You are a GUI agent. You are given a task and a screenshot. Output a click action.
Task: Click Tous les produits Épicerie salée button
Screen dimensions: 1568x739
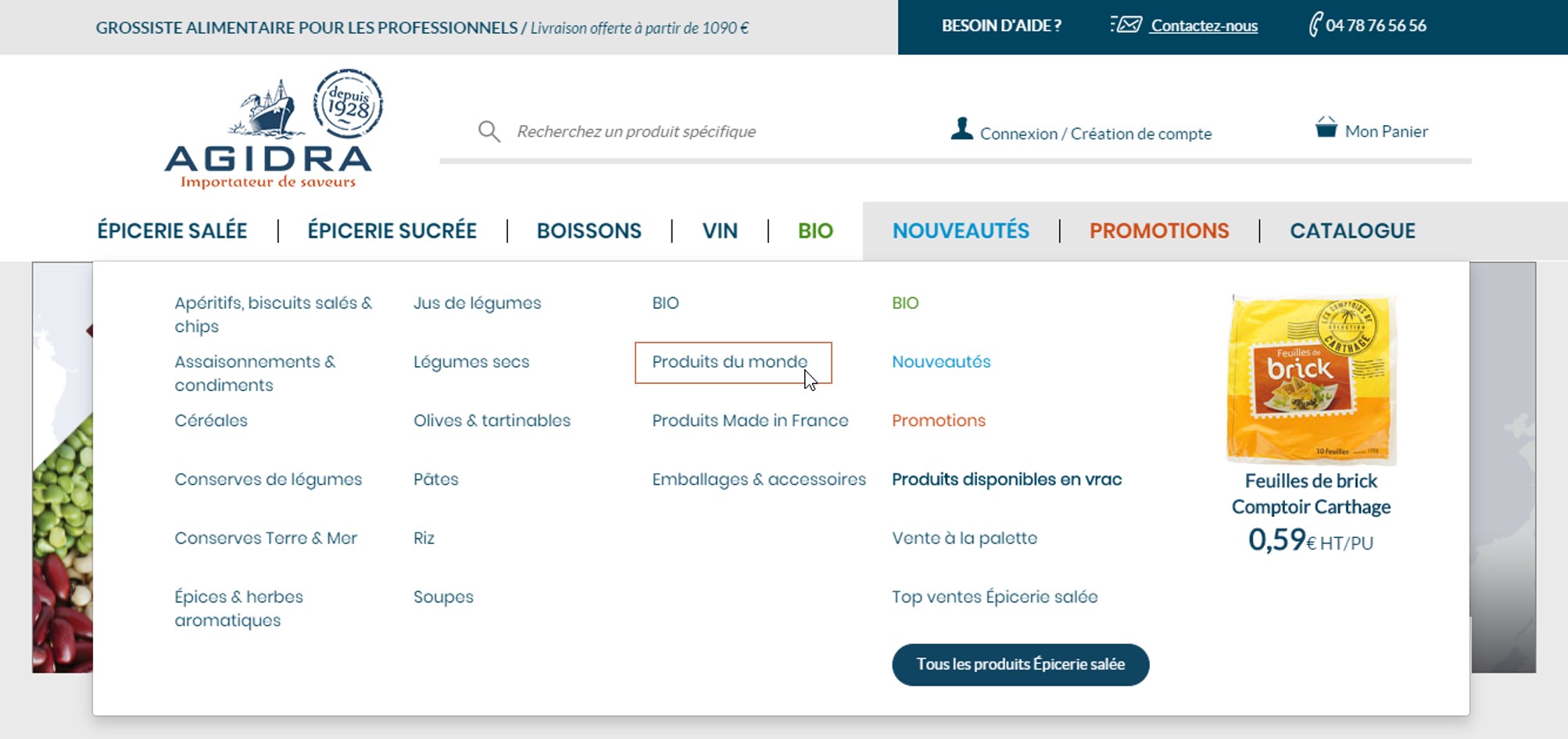[1020, 665]
